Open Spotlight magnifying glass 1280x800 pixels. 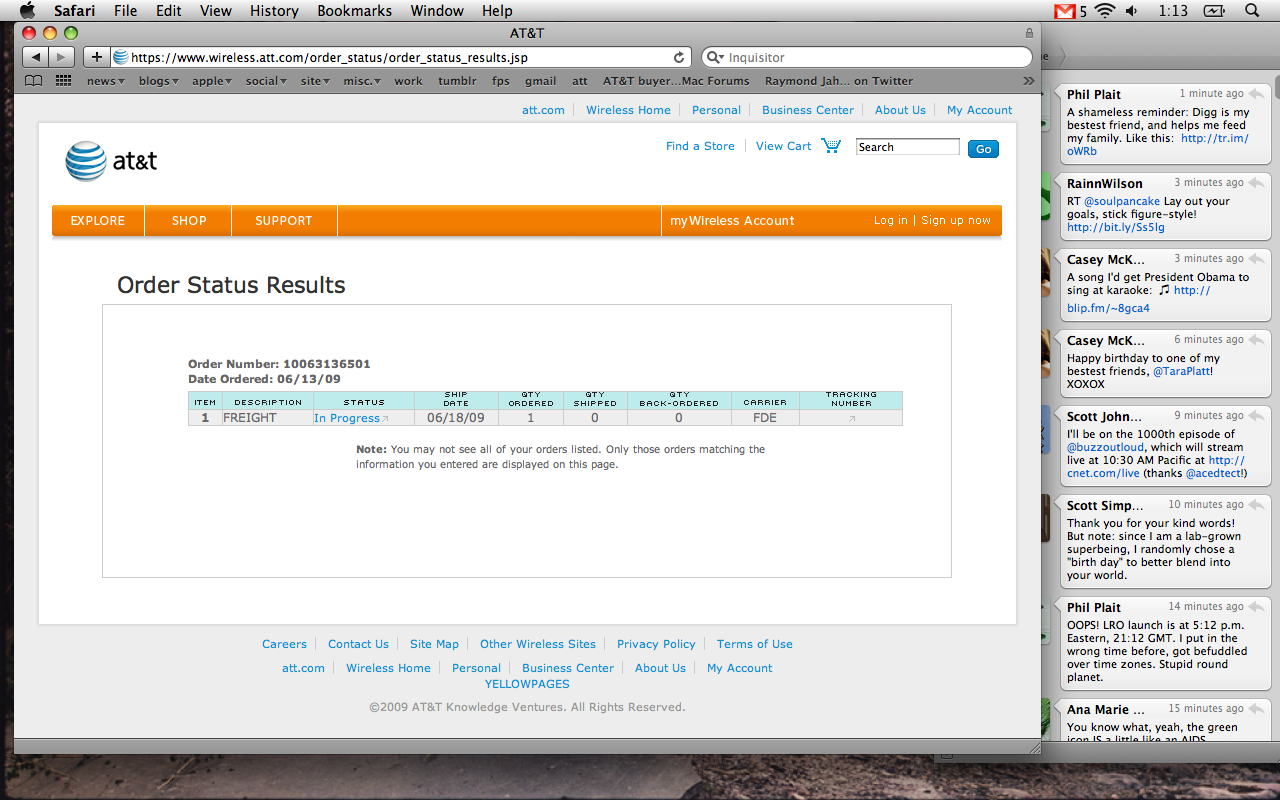point(1252,11)
